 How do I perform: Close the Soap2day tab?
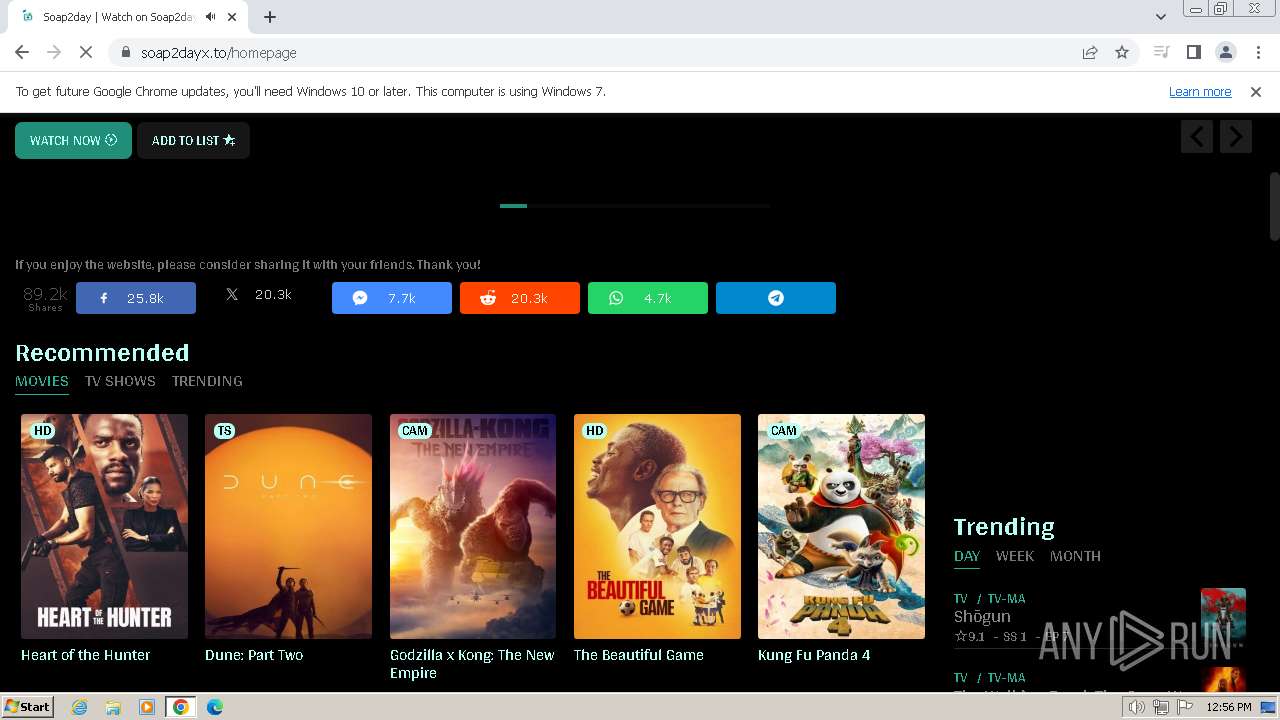tap(233, 17)
